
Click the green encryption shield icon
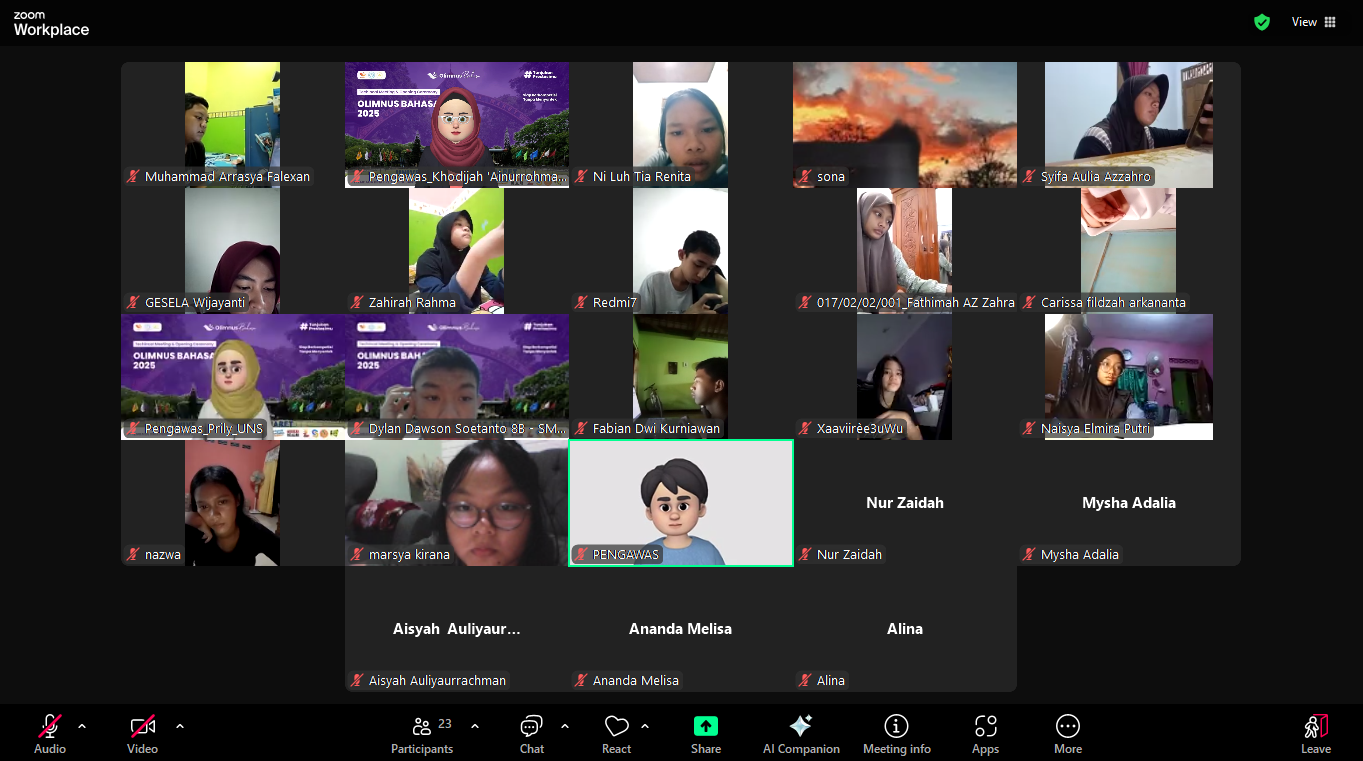pos(1262,22)
